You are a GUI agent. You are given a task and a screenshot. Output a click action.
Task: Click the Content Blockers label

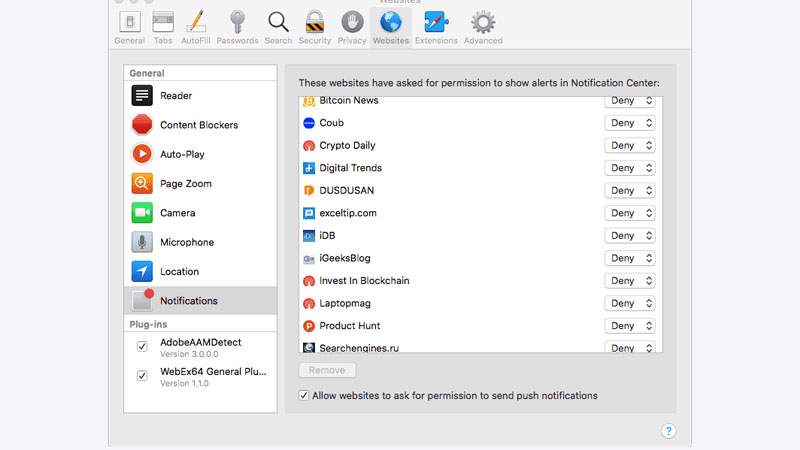pyautogui.click(x=199, y=125)
